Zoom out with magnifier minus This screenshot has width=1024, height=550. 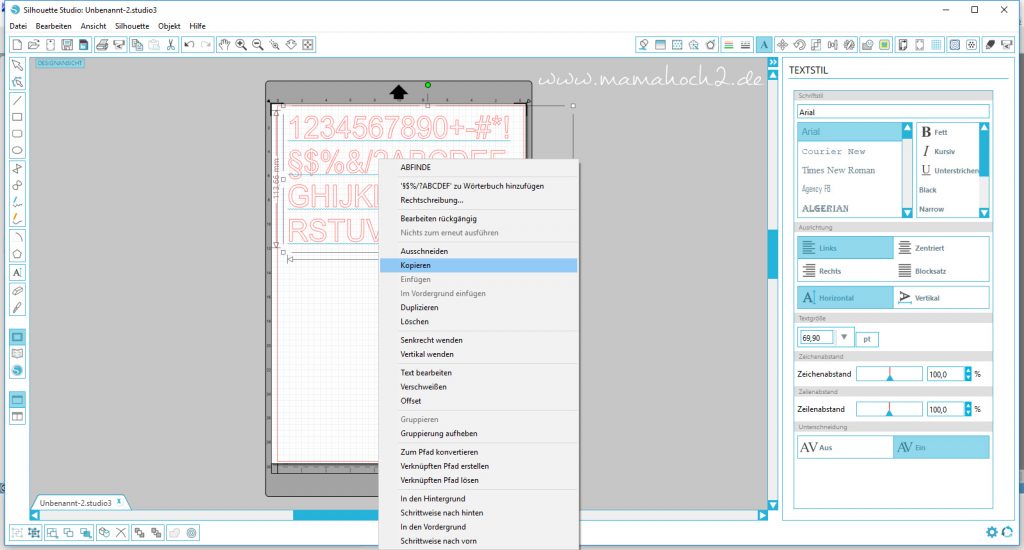point(258,44)
